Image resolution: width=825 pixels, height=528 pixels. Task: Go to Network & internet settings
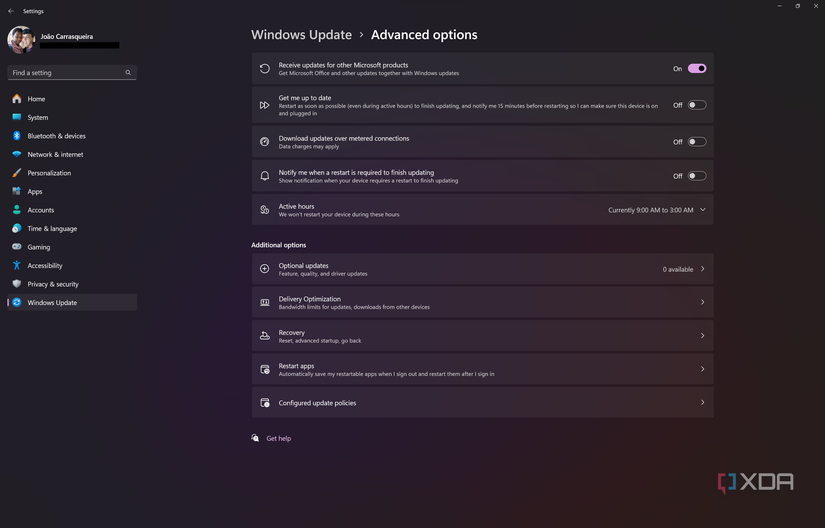72,155
